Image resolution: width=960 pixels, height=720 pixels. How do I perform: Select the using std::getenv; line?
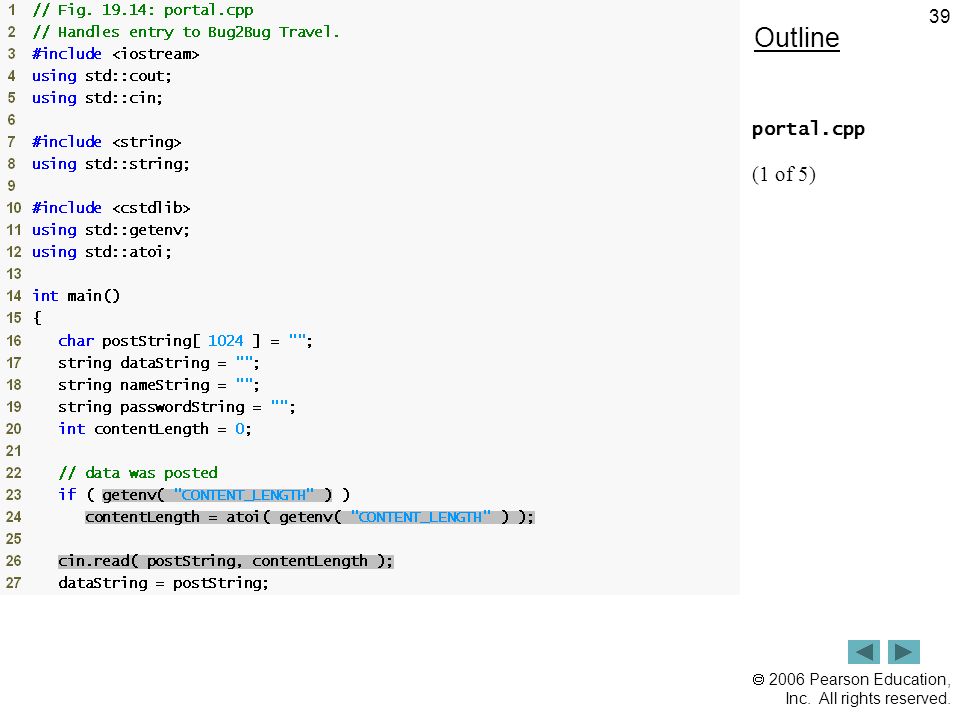coord(111,230)
